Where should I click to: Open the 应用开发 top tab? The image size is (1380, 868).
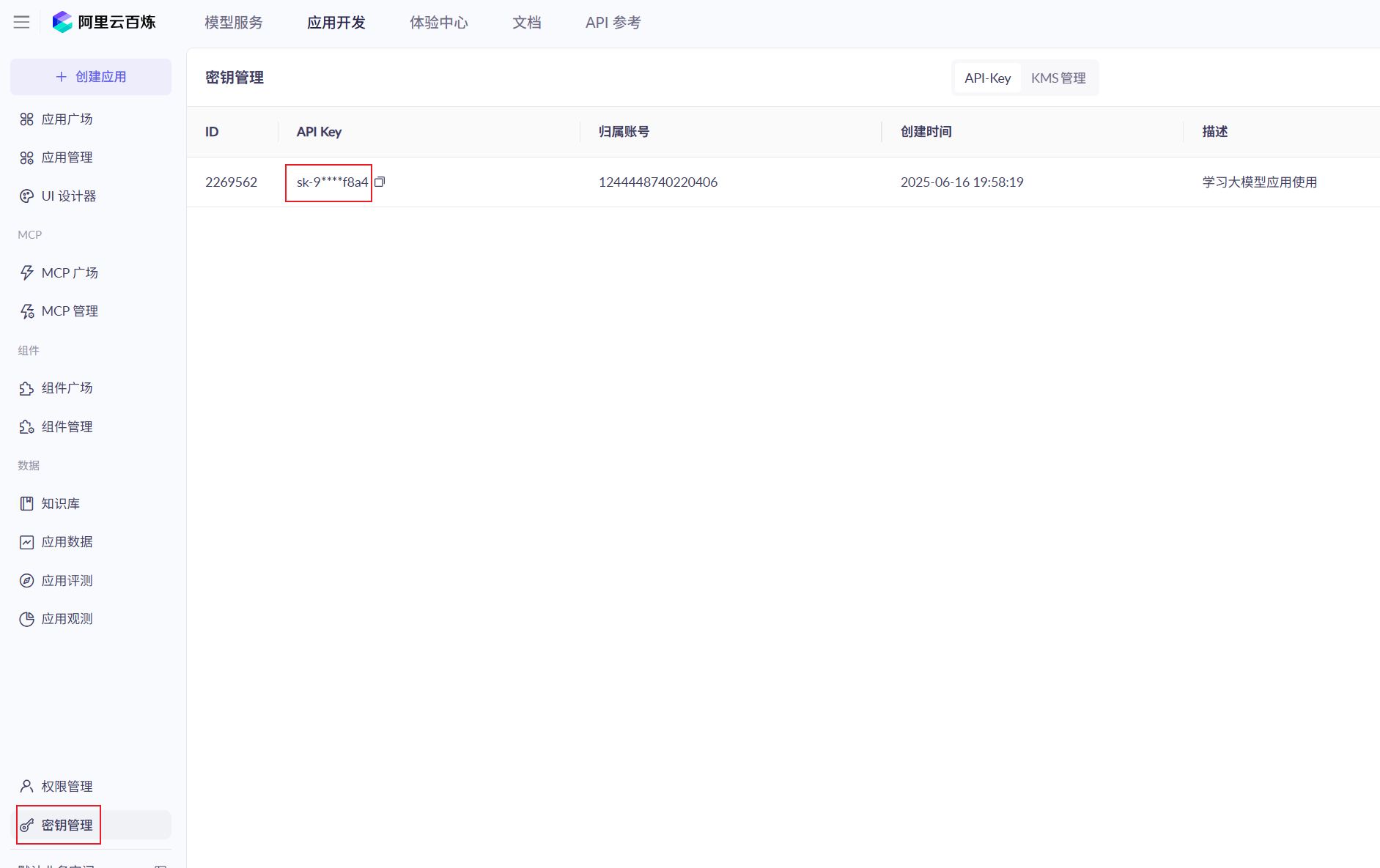pos(336,23)
